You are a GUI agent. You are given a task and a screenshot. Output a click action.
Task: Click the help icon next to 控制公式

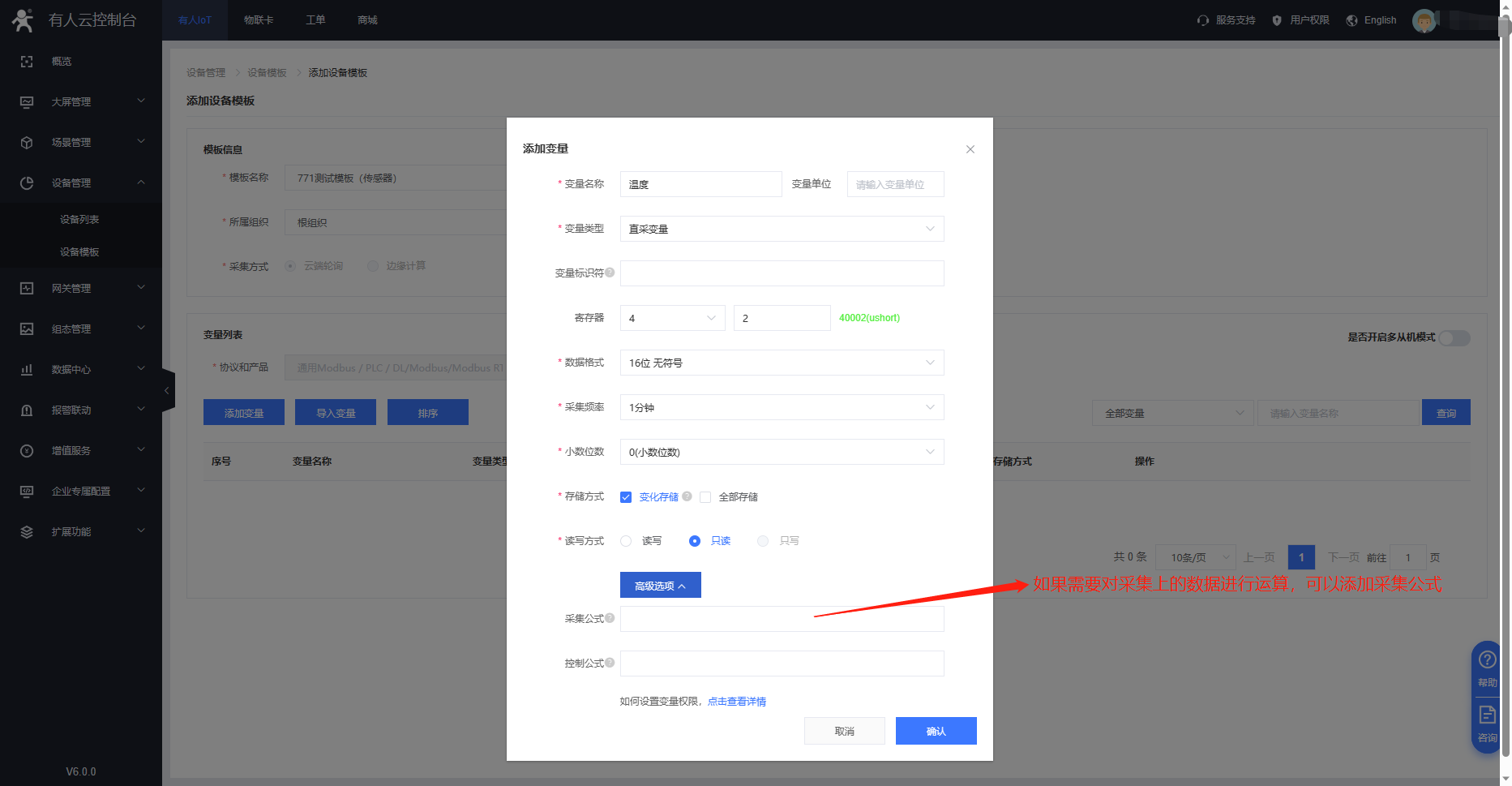pyautogui.click(x=610, y=663)
